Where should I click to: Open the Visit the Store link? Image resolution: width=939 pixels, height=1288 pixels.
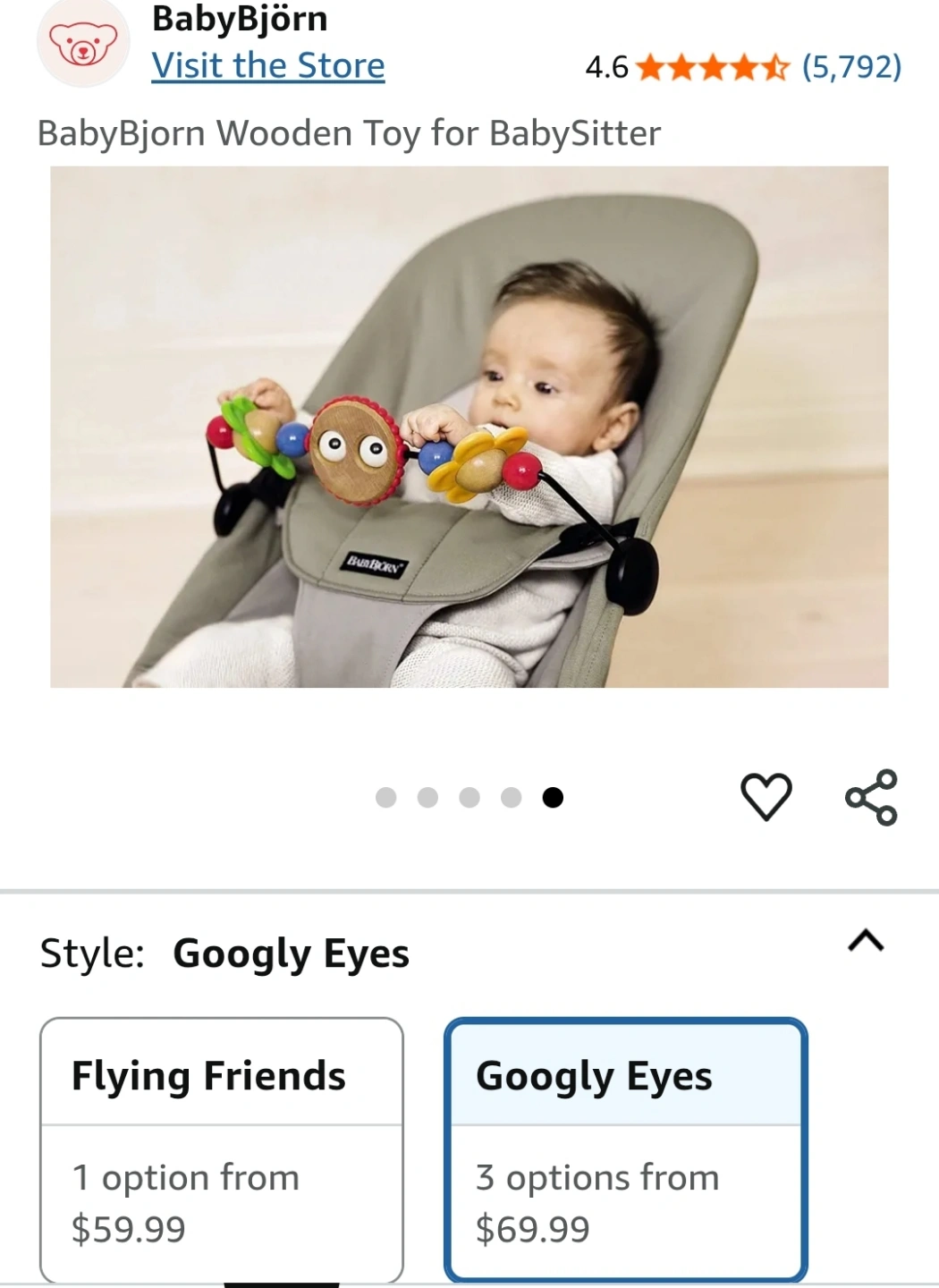tap(268, 66)
